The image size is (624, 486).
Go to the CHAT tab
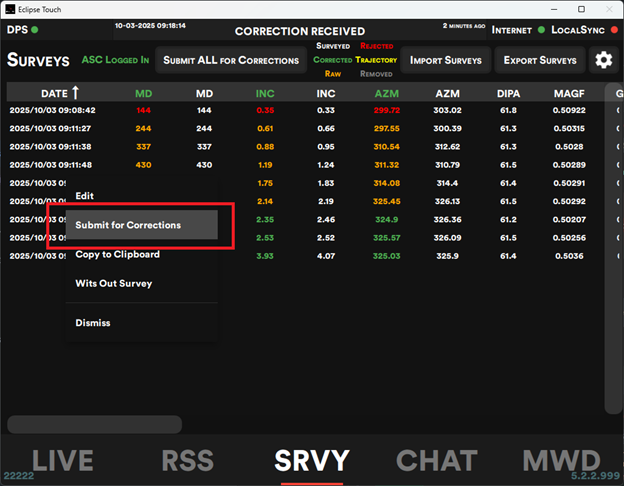point(436,460)
